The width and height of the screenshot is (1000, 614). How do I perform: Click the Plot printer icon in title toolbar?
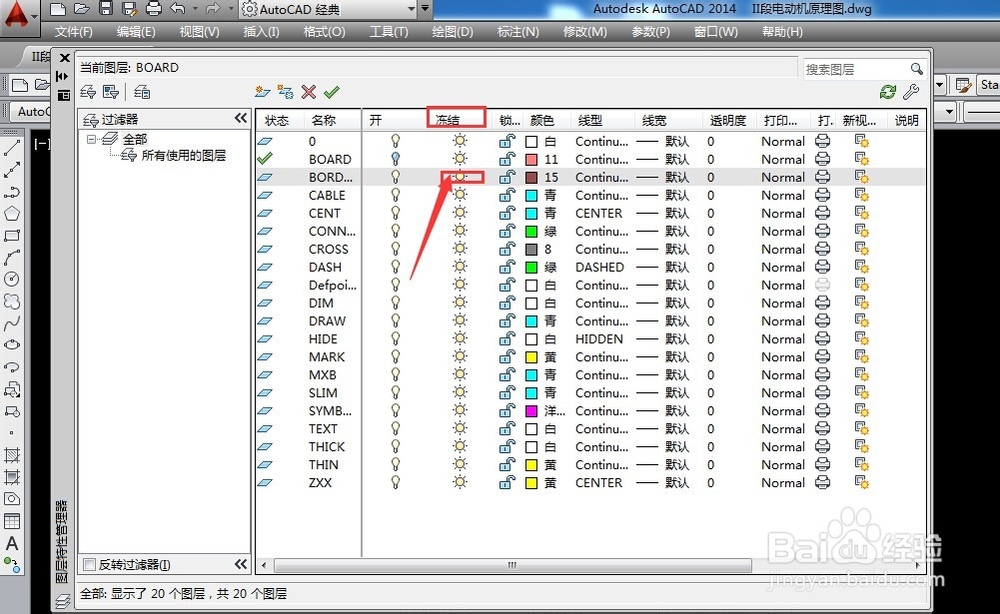pyautogui.click(x=154, y=9)
